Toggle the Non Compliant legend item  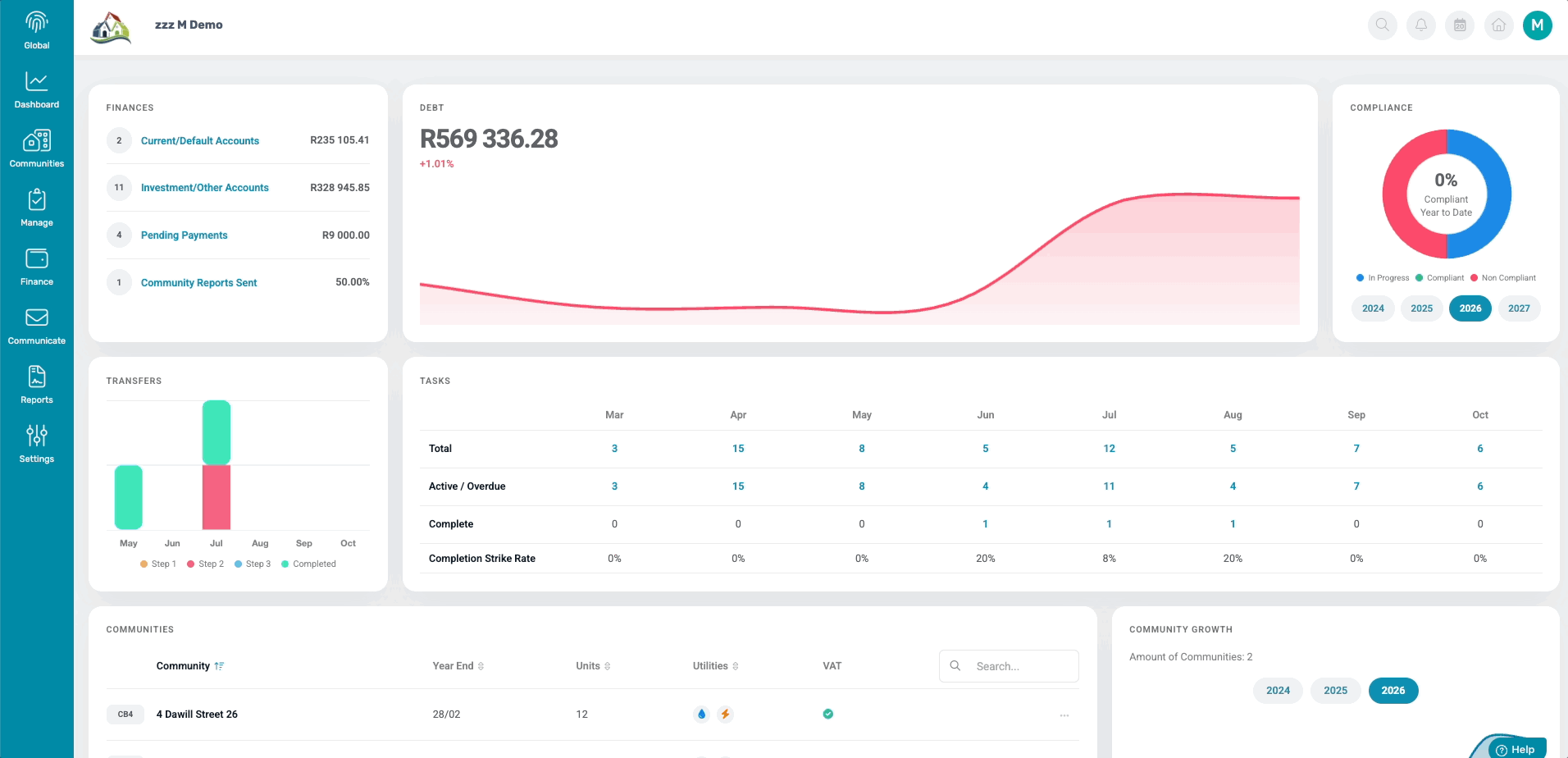click(x=1503, y=278)
